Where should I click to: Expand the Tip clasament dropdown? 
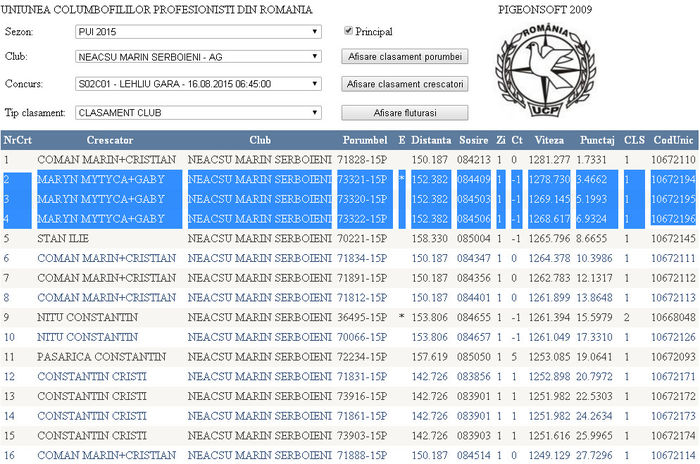[198, 113]
